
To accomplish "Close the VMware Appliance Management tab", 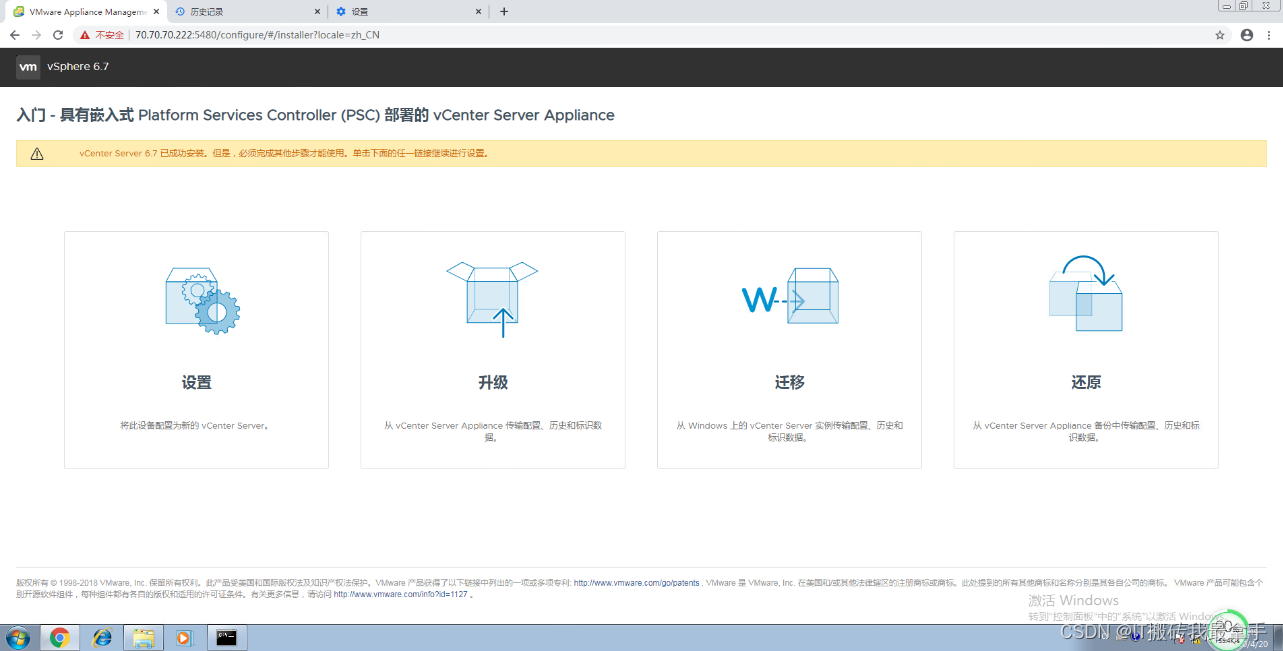I will coord(156,12).
